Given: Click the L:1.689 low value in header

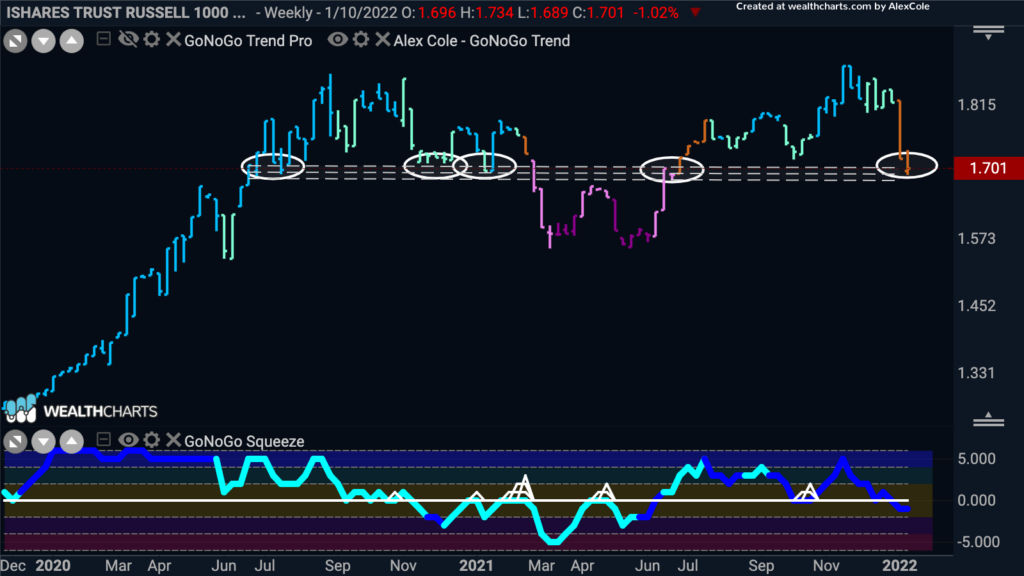Looking at the screenshot, I should pos(545,12).
